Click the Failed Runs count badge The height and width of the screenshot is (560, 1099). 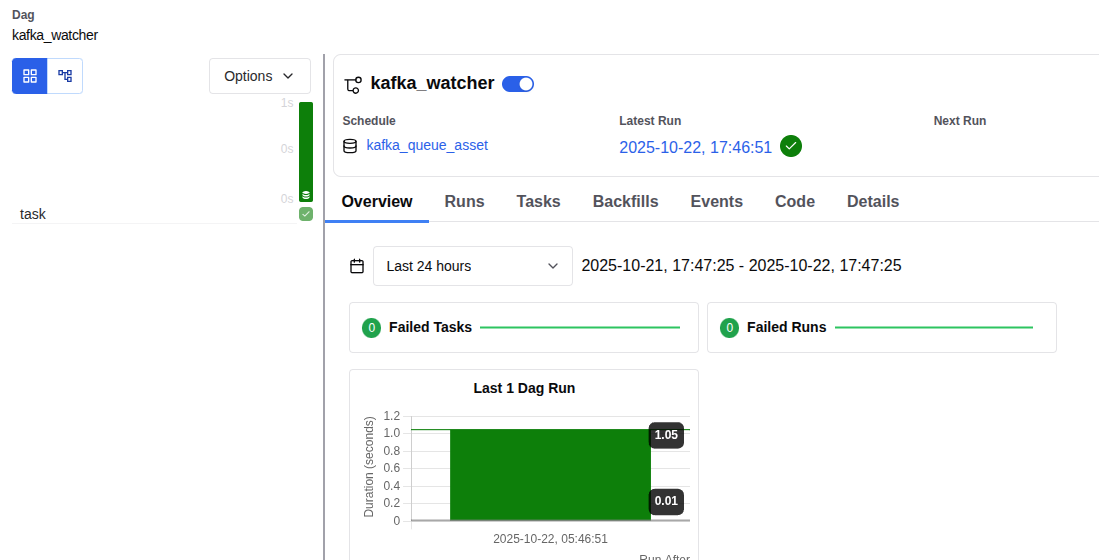pos(729,327)
